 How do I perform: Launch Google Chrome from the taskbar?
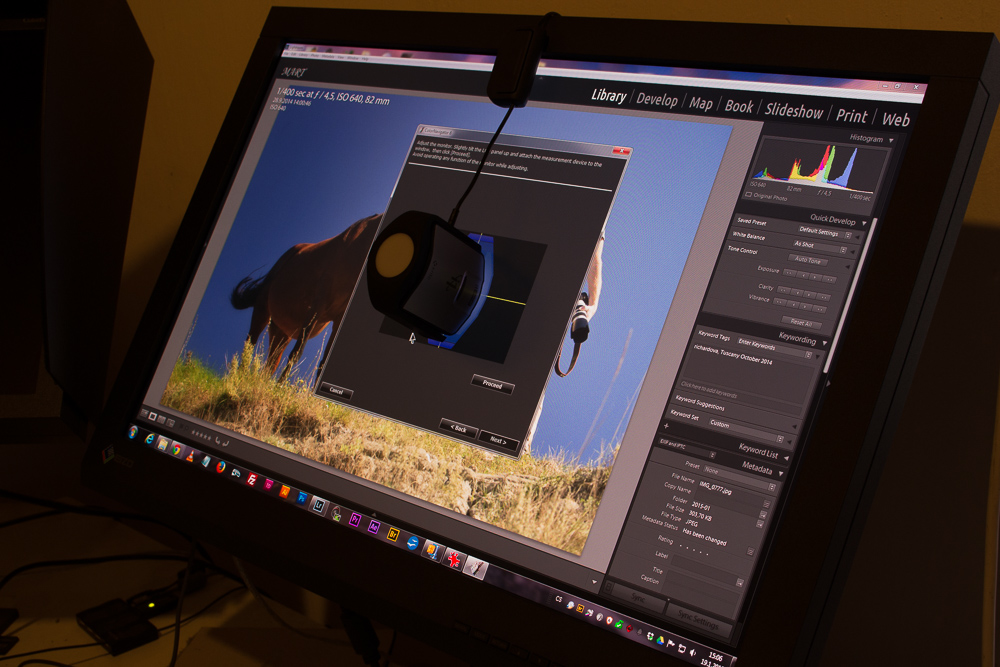[176, 450]
